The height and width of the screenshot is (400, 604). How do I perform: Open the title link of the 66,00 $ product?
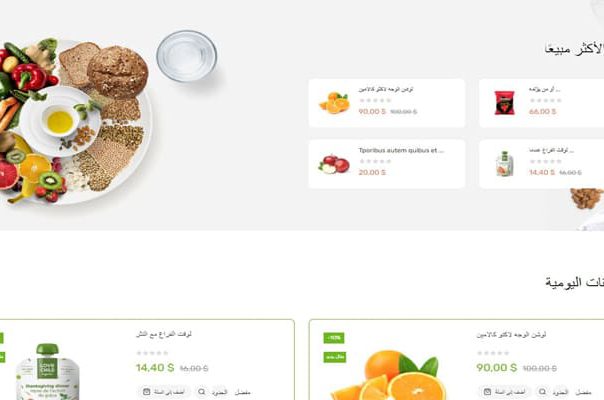point(544,89)
